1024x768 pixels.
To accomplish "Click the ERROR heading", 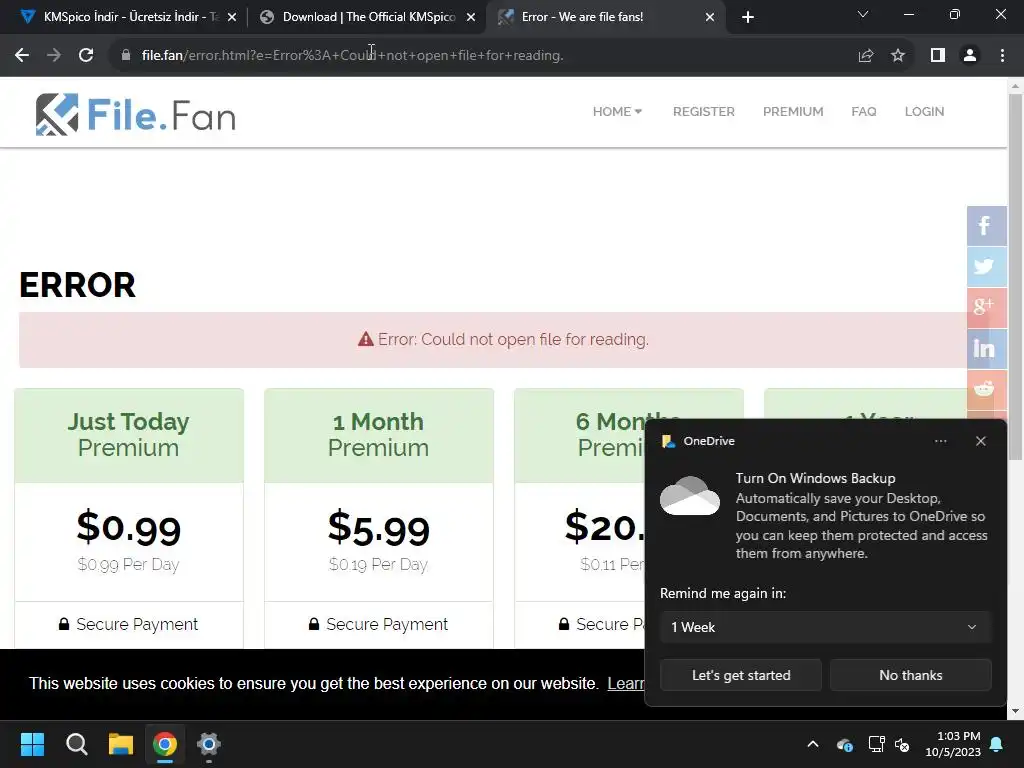I will click(77, 285).
